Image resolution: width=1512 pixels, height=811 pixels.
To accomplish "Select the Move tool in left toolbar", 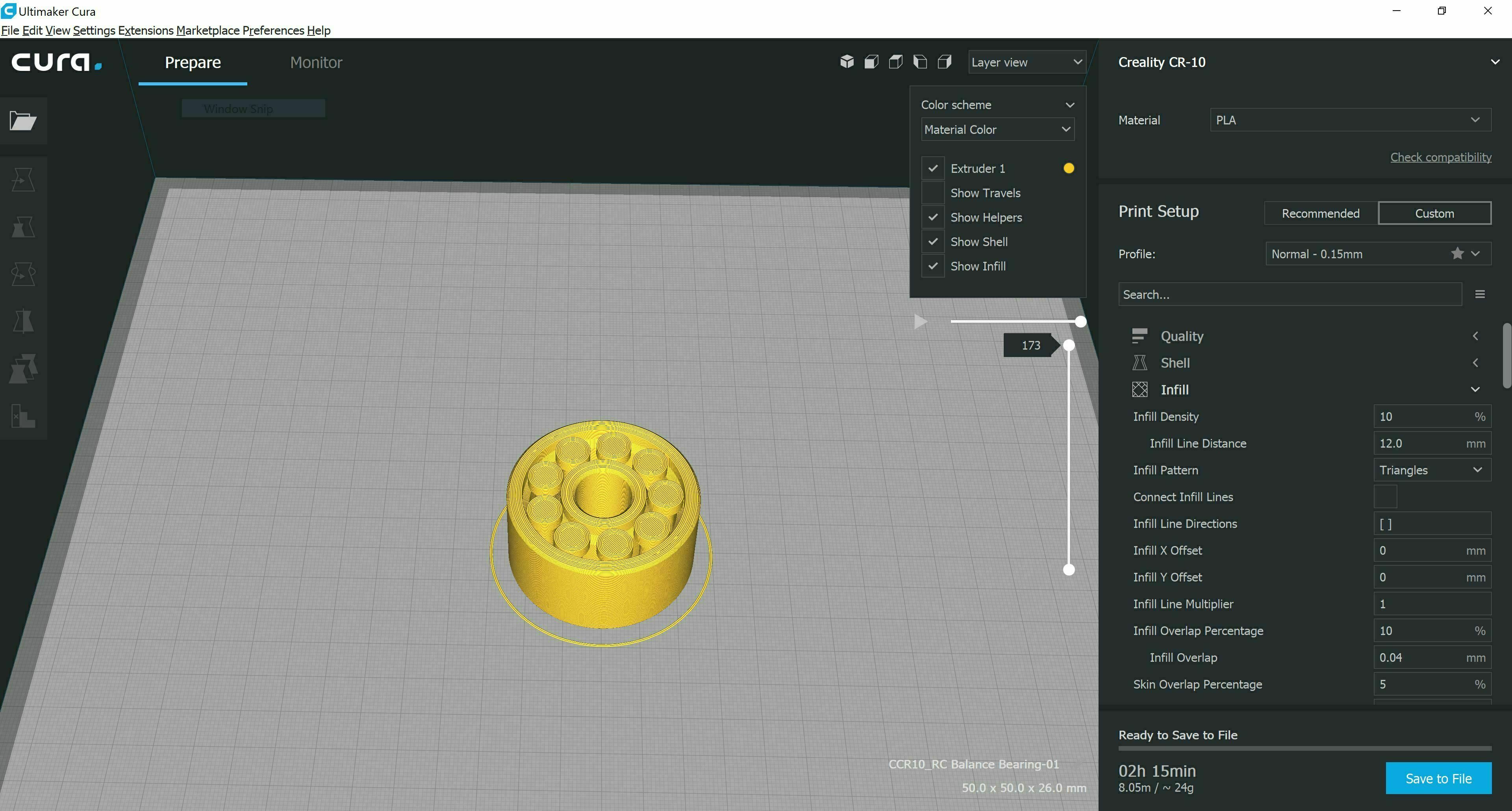I will pos(23,180).
